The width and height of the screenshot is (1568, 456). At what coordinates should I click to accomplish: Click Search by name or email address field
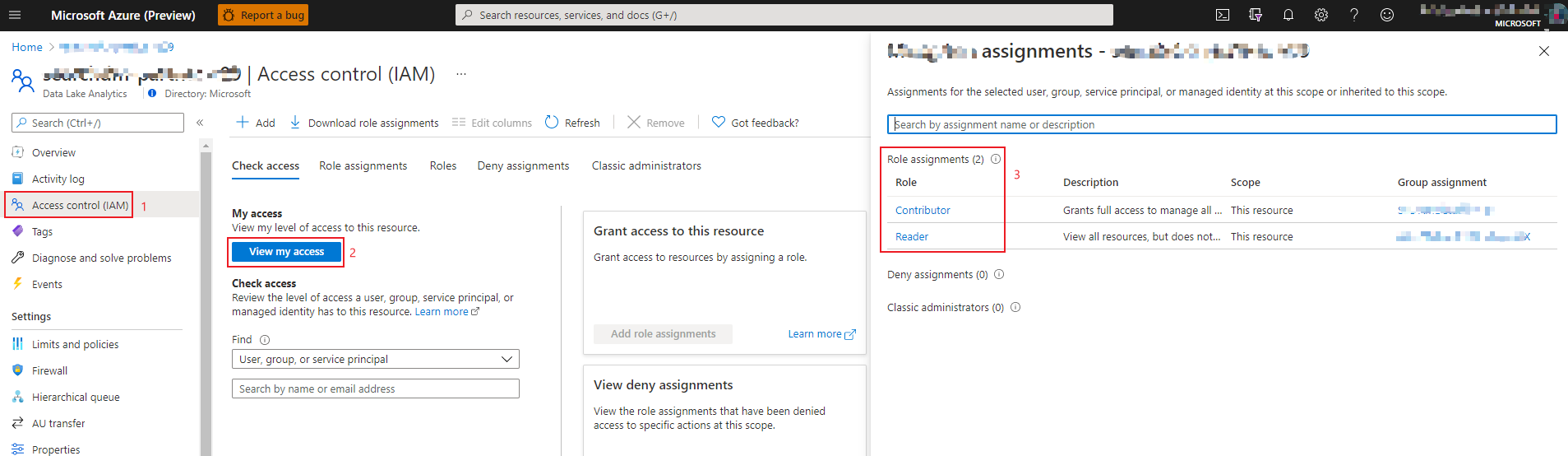[x=376, y=389]
